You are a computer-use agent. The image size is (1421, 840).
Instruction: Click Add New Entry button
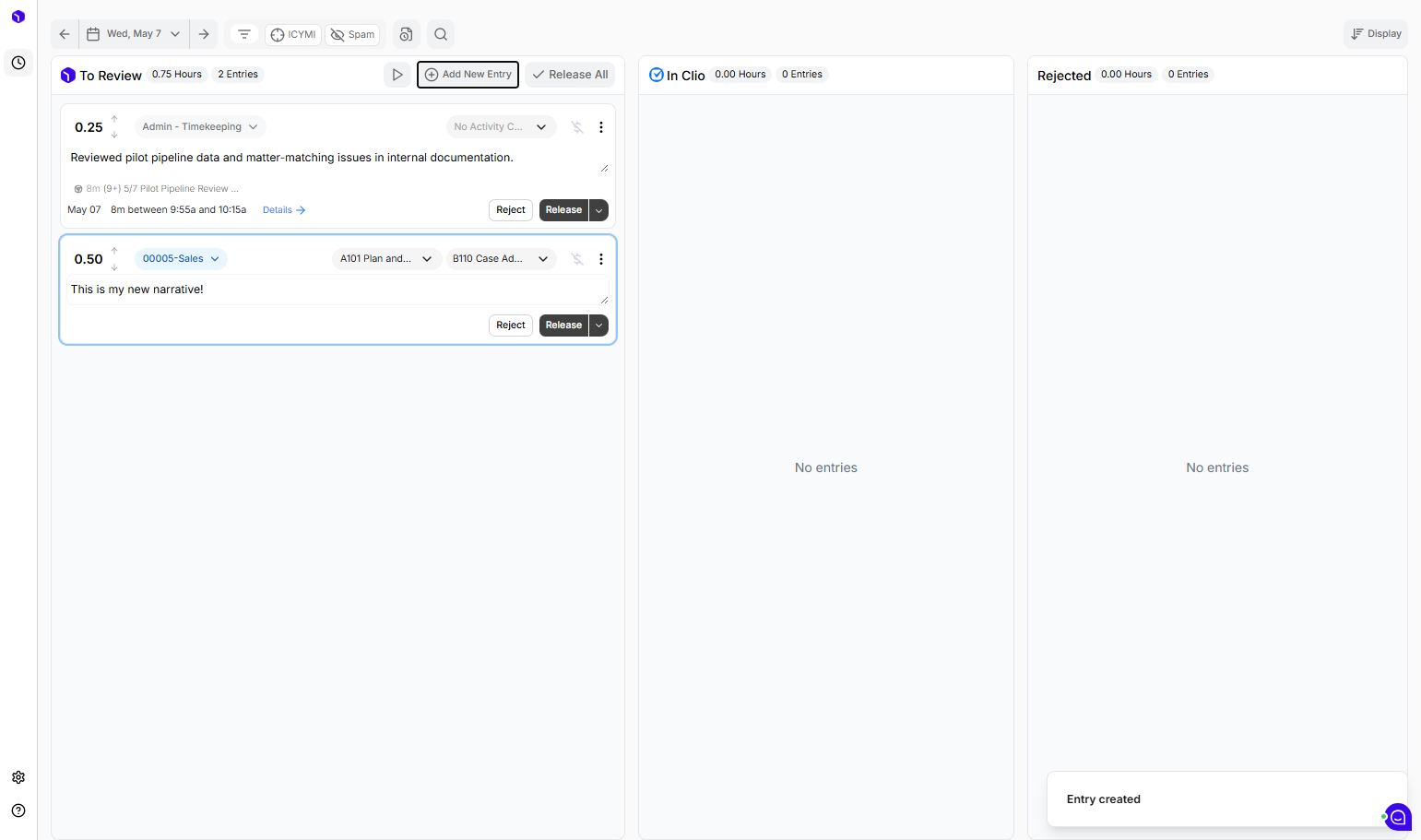(x=468, y=75)
